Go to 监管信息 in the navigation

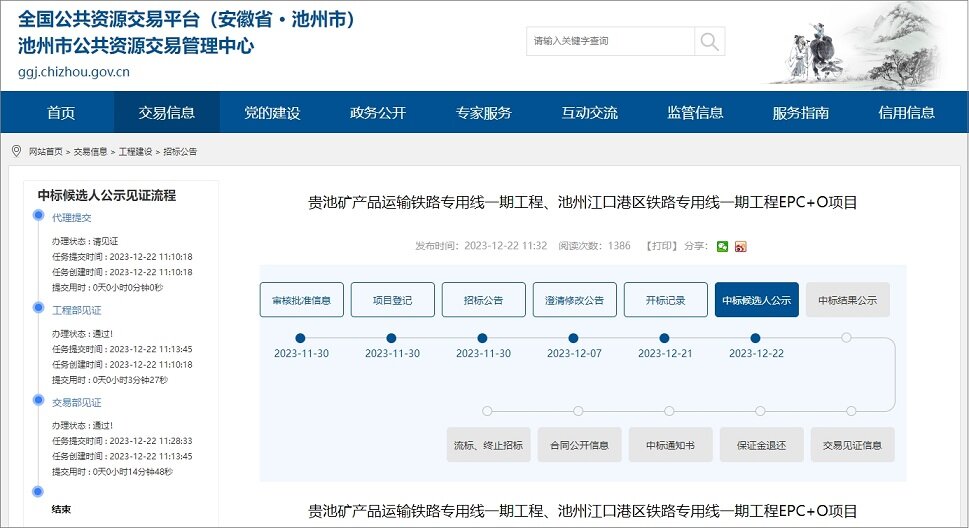pyautogui.click(x=695, y=113)
